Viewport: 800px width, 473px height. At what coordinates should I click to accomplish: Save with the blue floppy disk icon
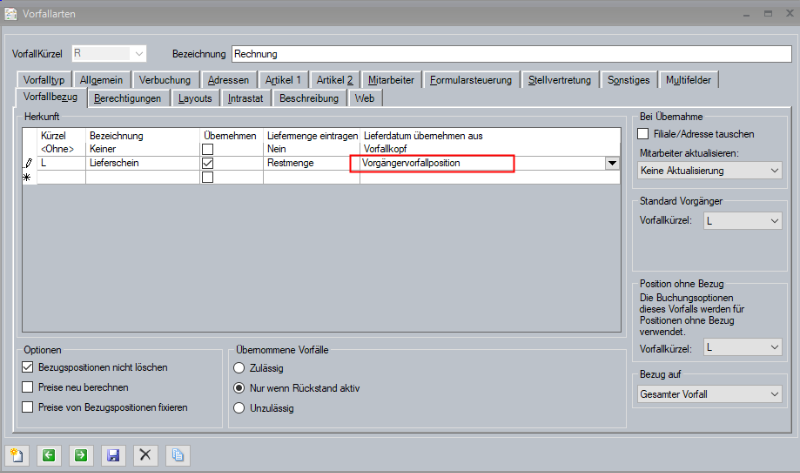tap(112, 455)
